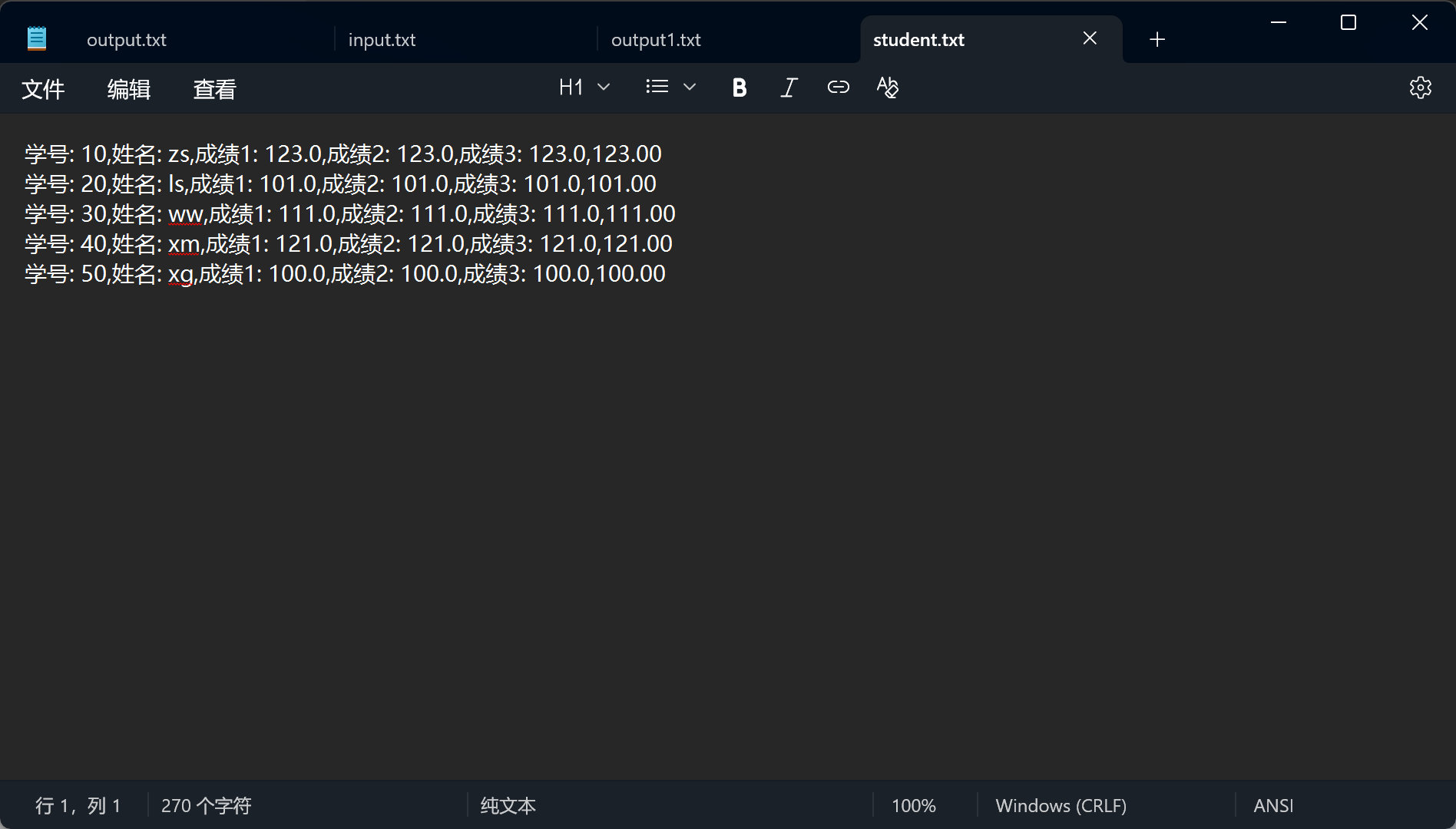Click the line starting 学号: 50,姓名: xg
Viewport: 1456px width, 829px height.
coord(345,274)
